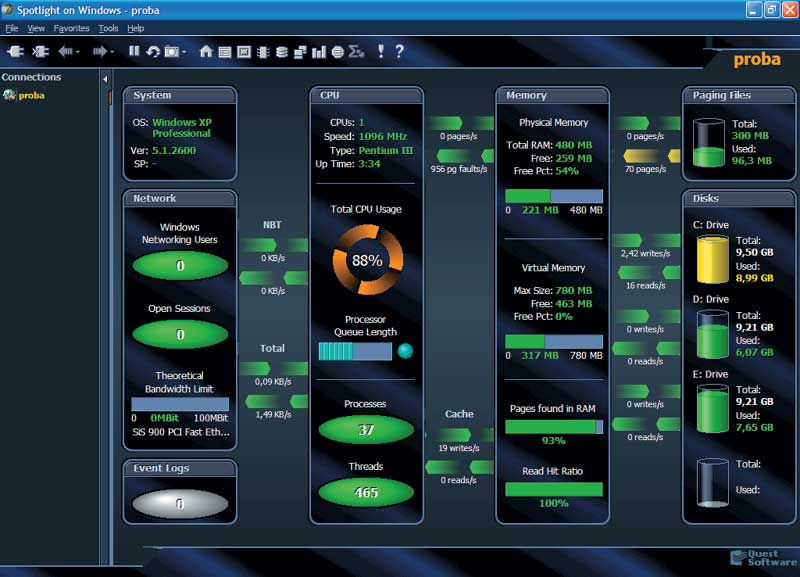Screen dimensions: 800x577
Task: Click the Total 1,49 KB/s network flow label
Action: [273, 414]
